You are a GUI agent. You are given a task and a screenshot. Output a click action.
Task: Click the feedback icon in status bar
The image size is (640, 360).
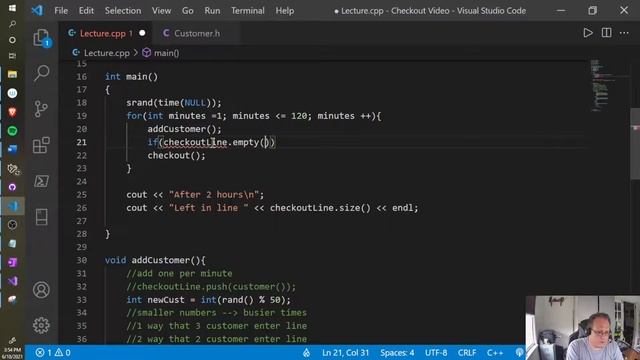coord(519,353)
